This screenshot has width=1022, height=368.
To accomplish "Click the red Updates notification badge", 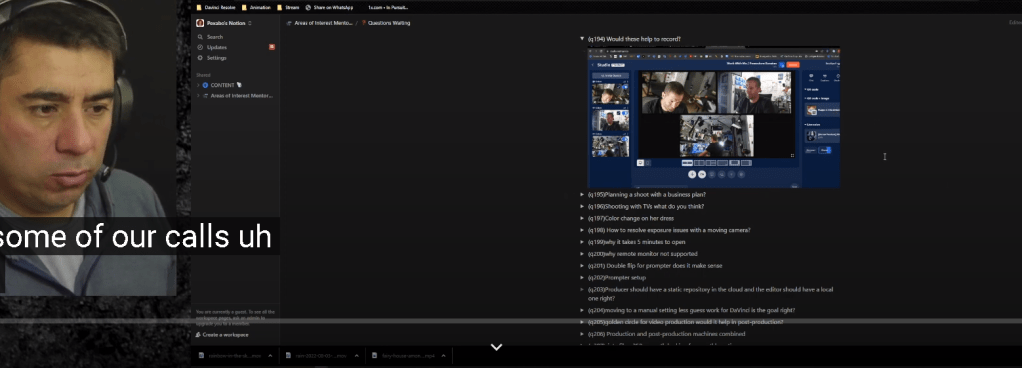I will [x=272, y=47].
